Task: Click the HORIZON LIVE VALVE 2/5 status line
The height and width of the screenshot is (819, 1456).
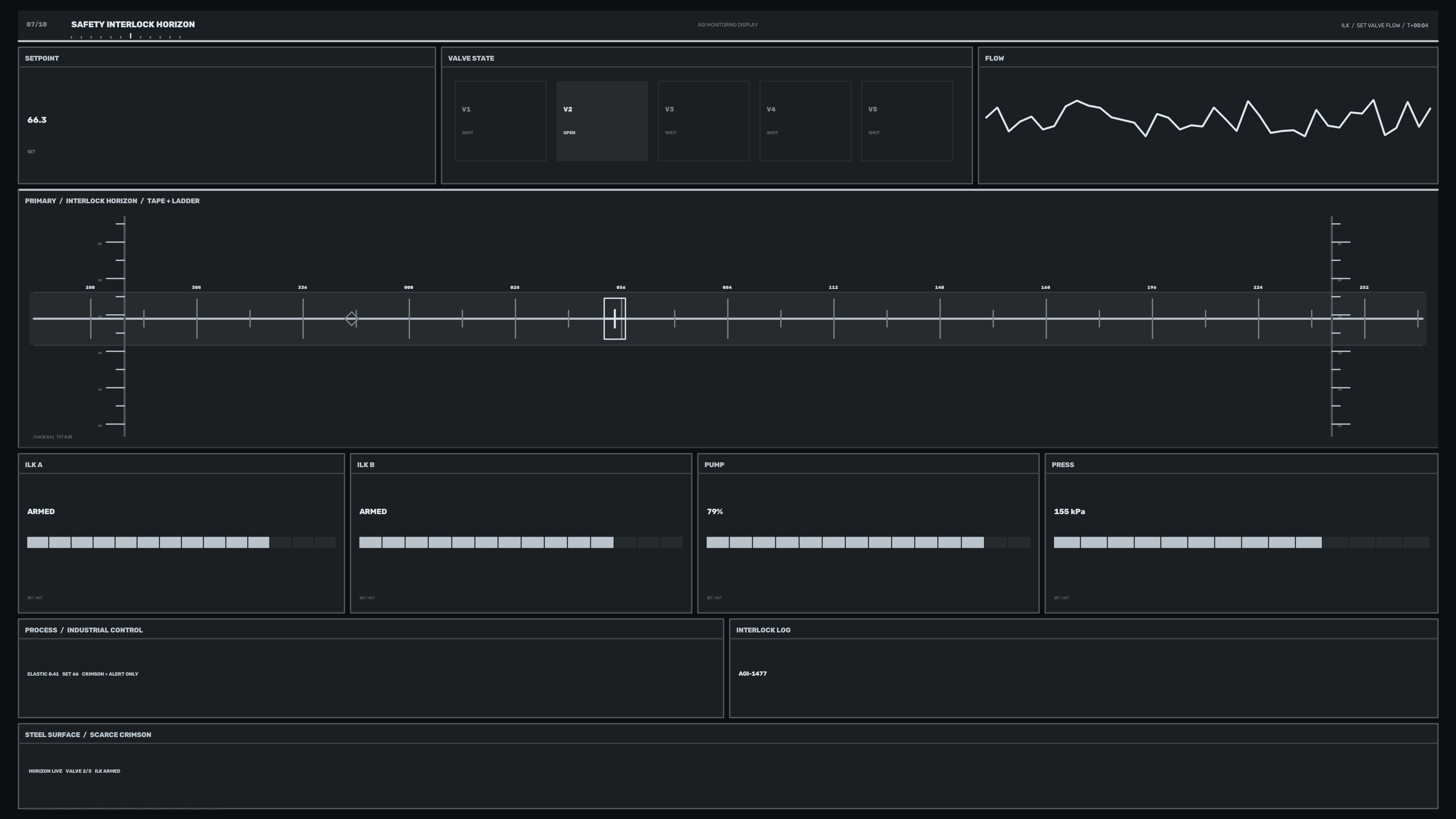Action: point(74,771)
